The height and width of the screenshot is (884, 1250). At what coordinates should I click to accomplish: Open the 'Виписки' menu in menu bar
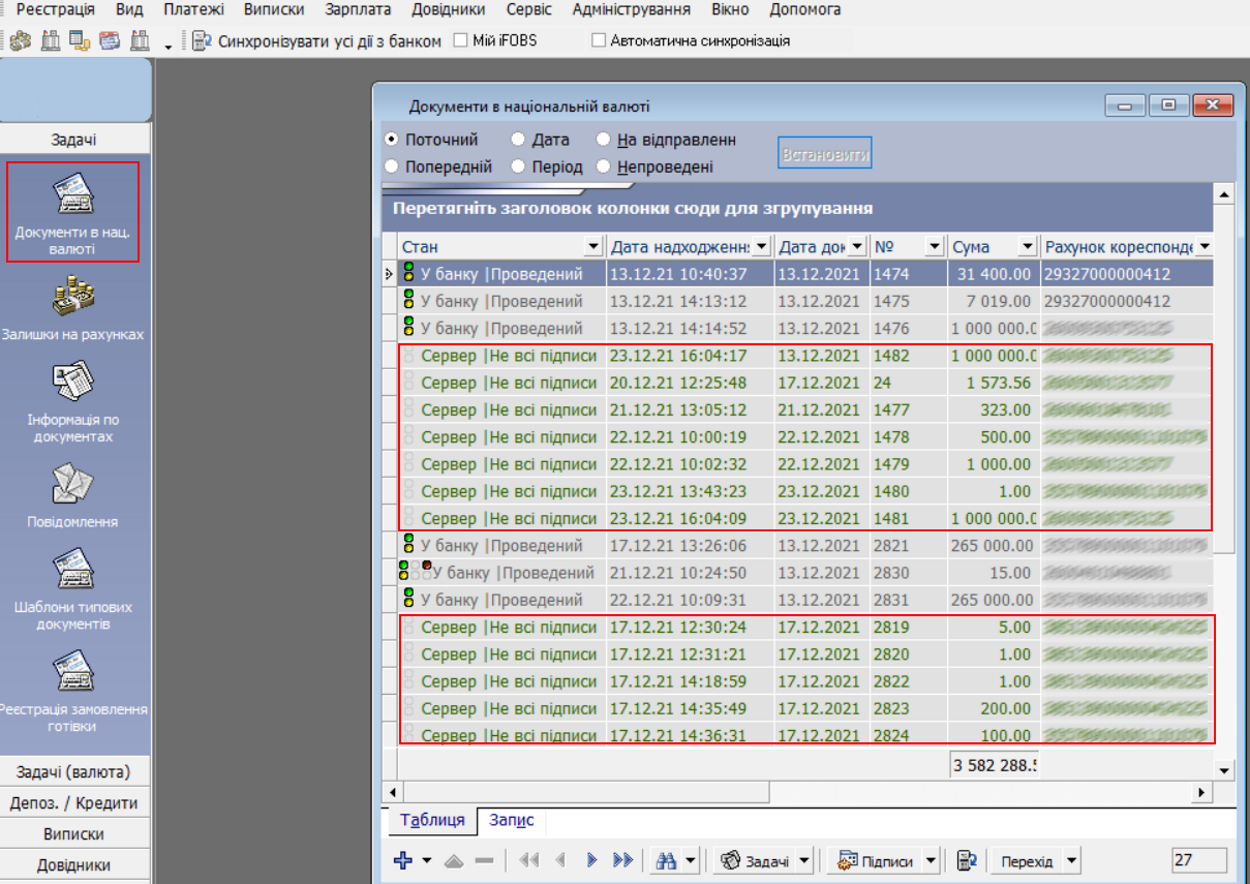pyautogui.click(x=274, y=10)
